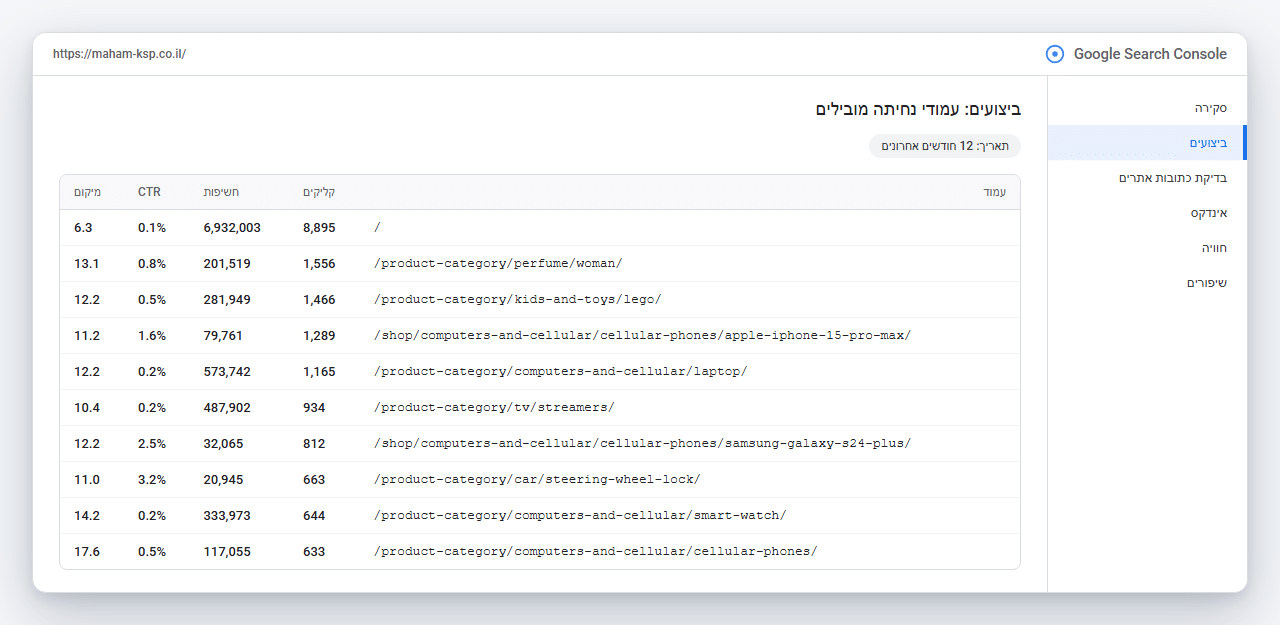This screenshot has height=625, width=1280.
Task: Click the 281,949 impressions value
Action: pyautogui.click(x=227, y=300)
